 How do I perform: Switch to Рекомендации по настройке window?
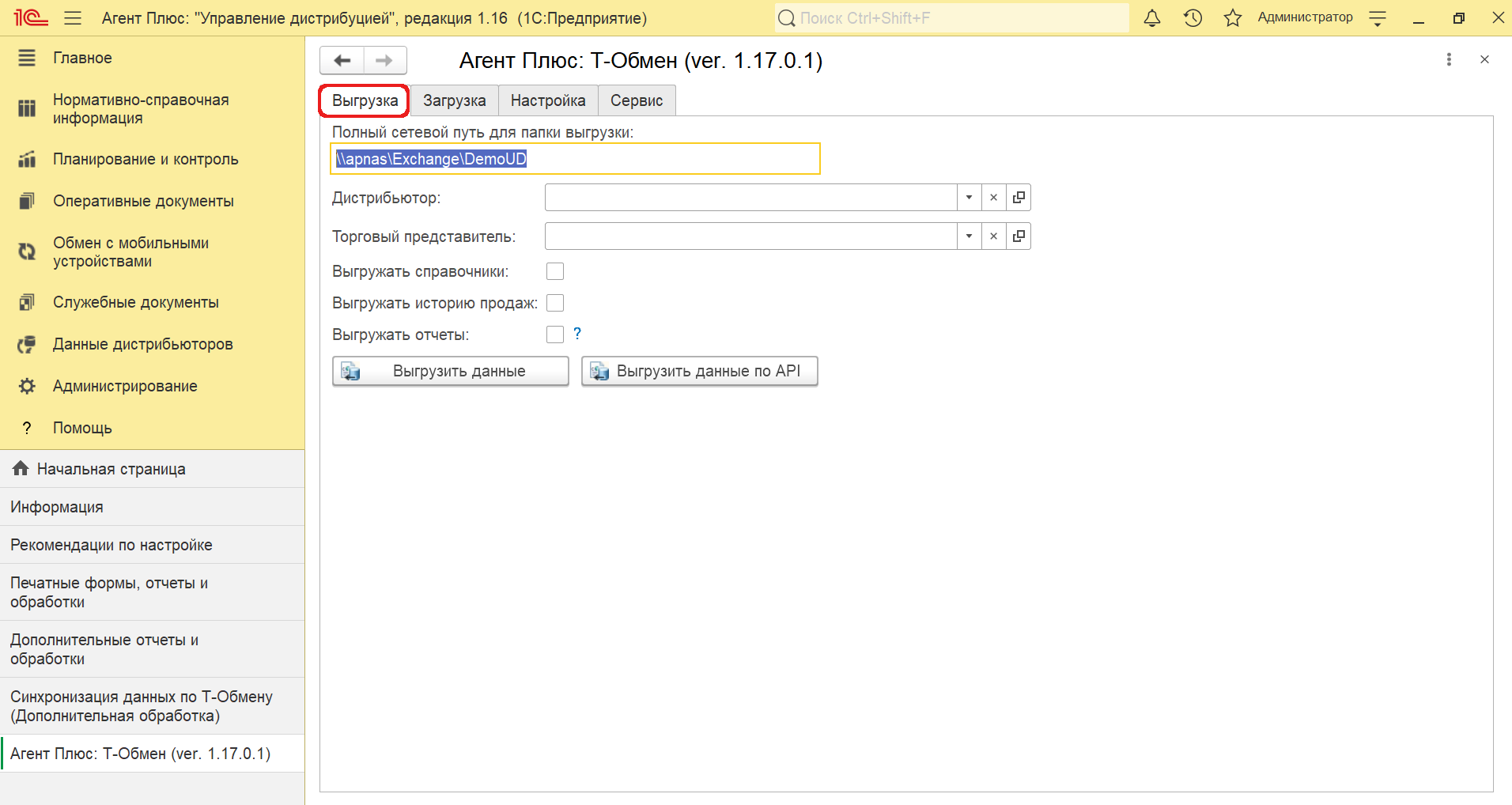pos(152,545)
